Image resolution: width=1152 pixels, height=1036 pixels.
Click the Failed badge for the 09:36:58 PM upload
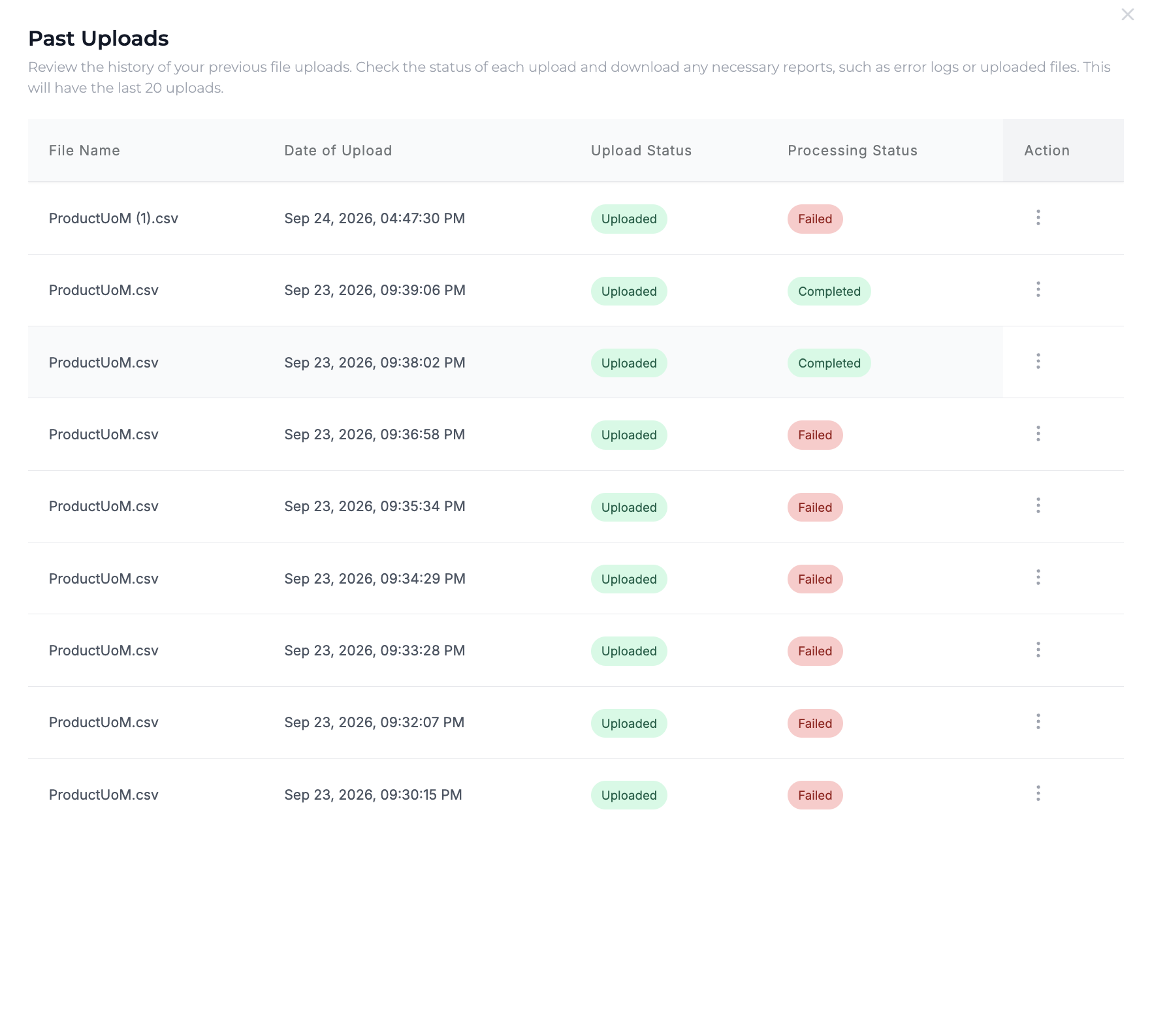click(815, 435)
